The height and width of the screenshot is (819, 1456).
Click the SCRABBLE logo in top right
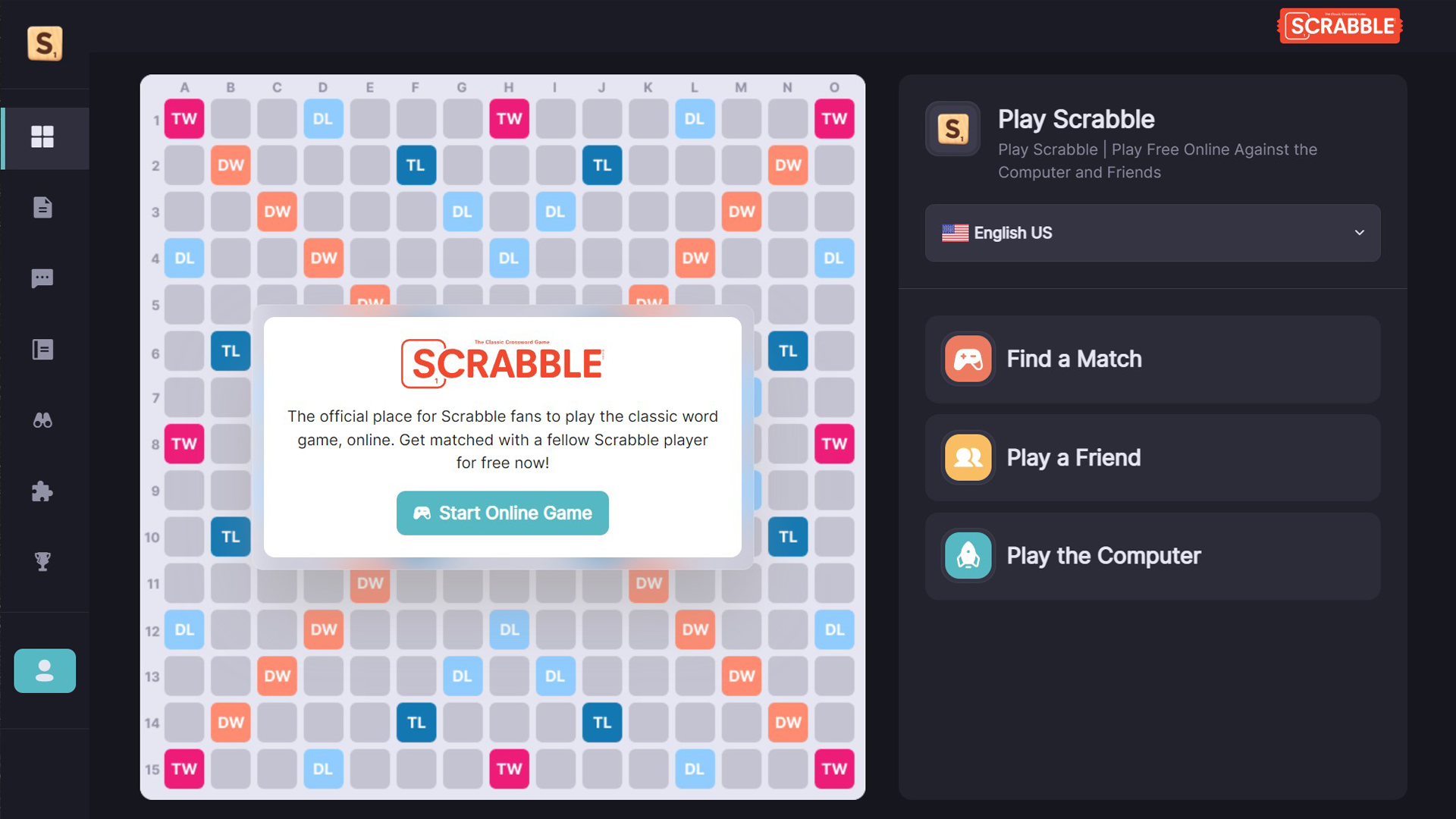pyautogui.click(x=1340, y=27)
